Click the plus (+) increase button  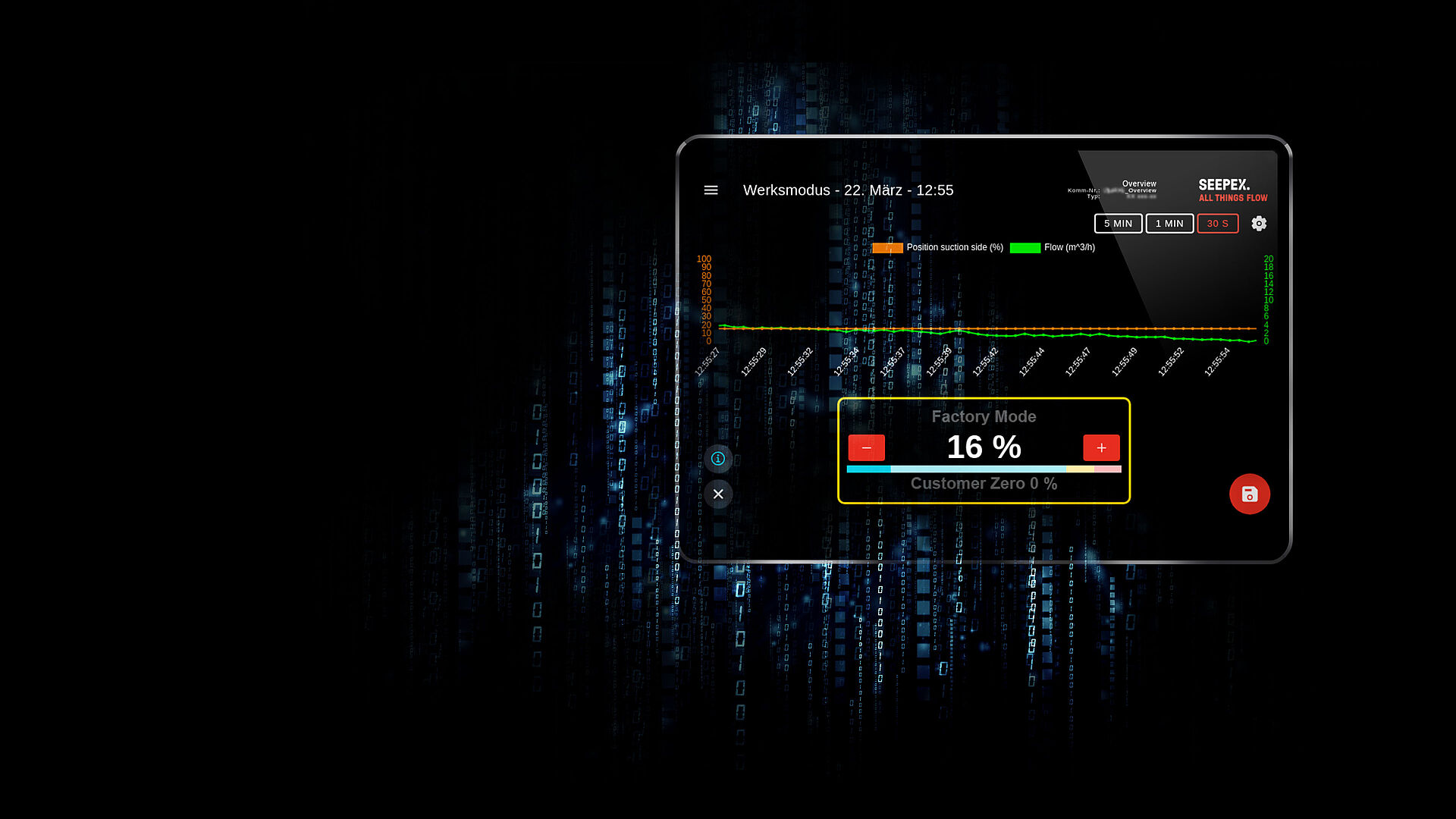1102,447
